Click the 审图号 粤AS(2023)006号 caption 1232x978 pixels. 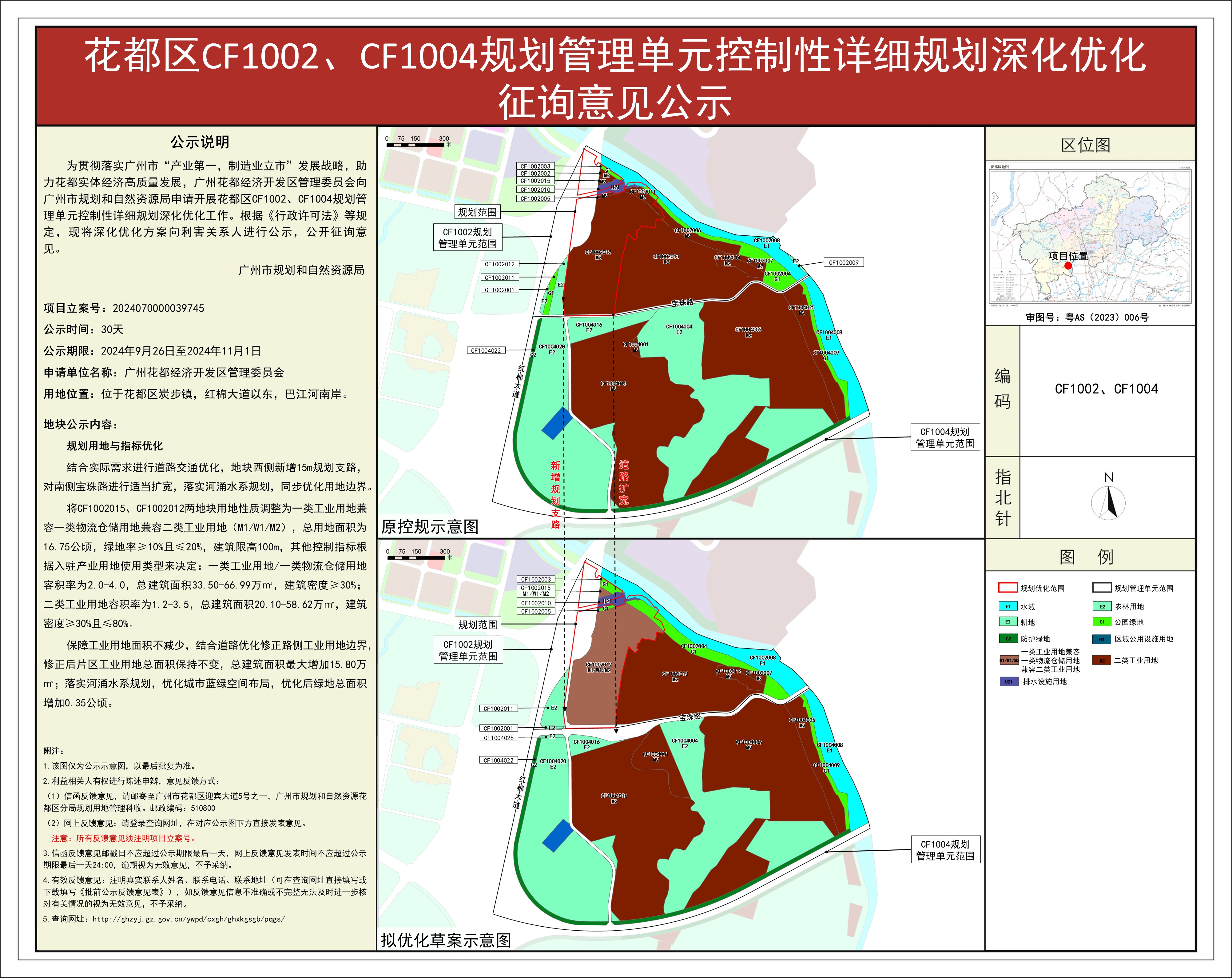coord(1086,317)
